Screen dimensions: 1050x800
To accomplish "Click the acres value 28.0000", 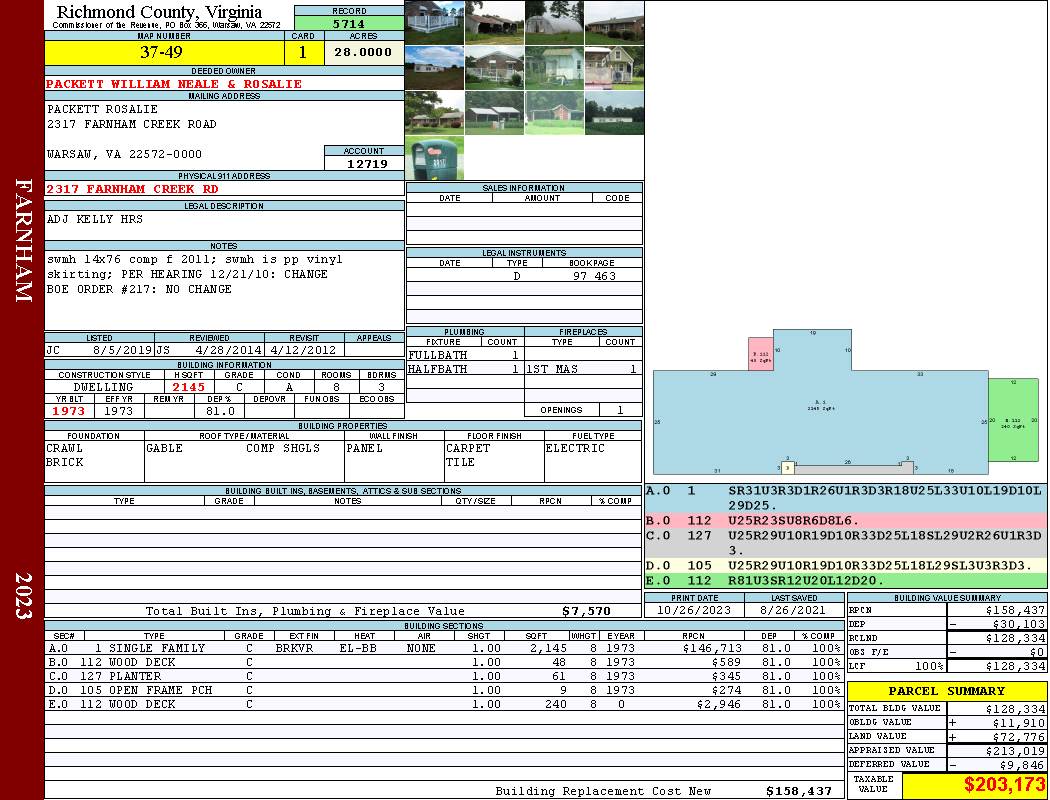I will [363, 53].
